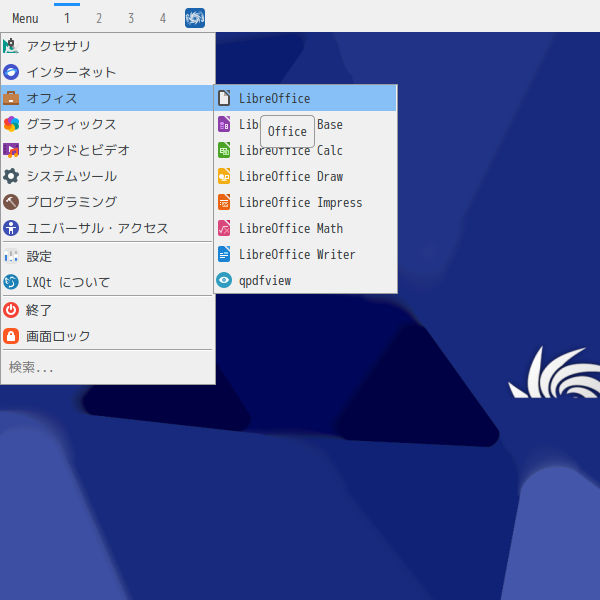
Task: Click the LibreOffice Impress presentation icon
Action: (x=224, y=202)
